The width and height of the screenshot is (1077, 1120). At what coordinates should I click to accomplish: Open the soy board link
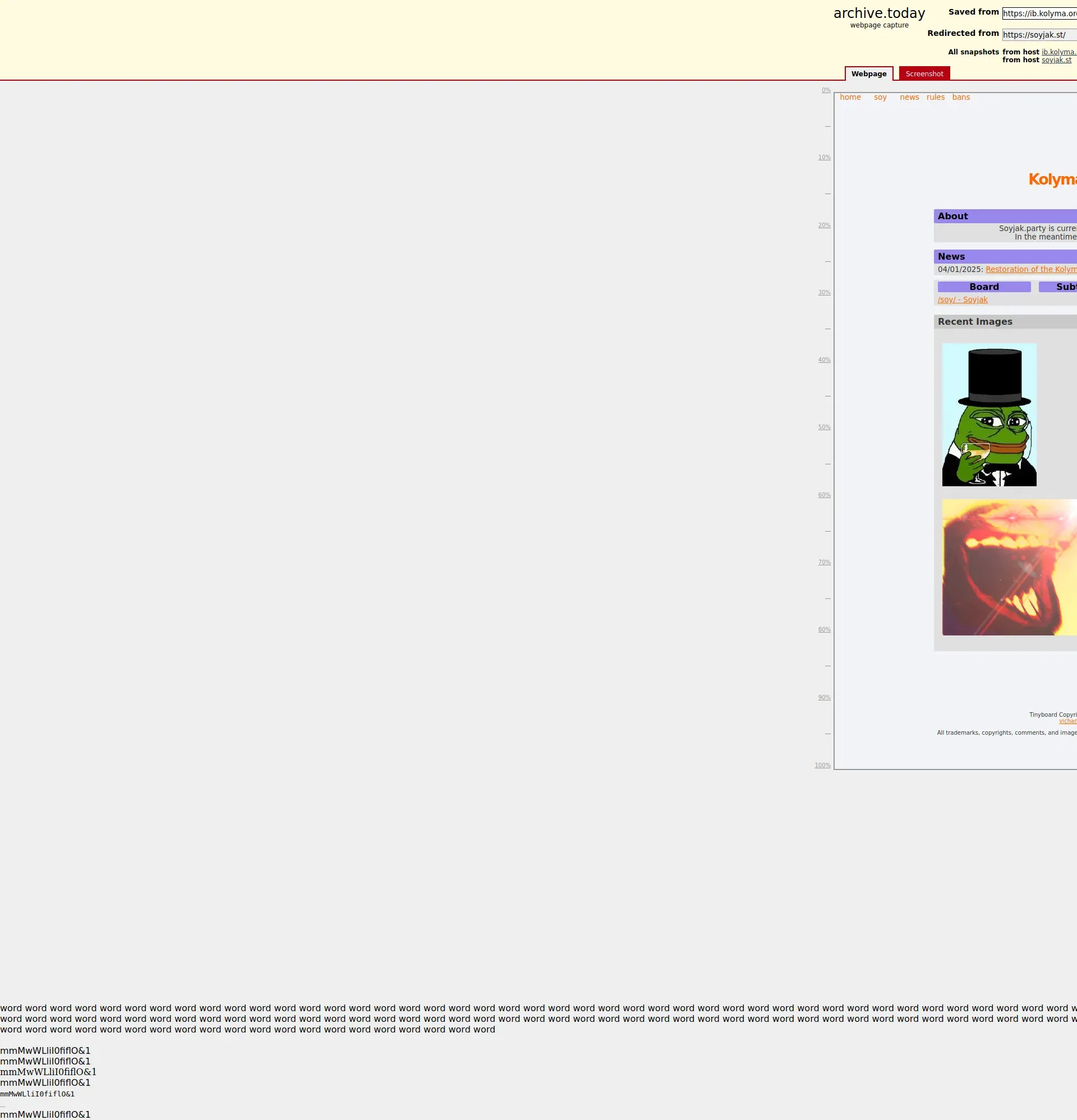[x=880, y=97]
